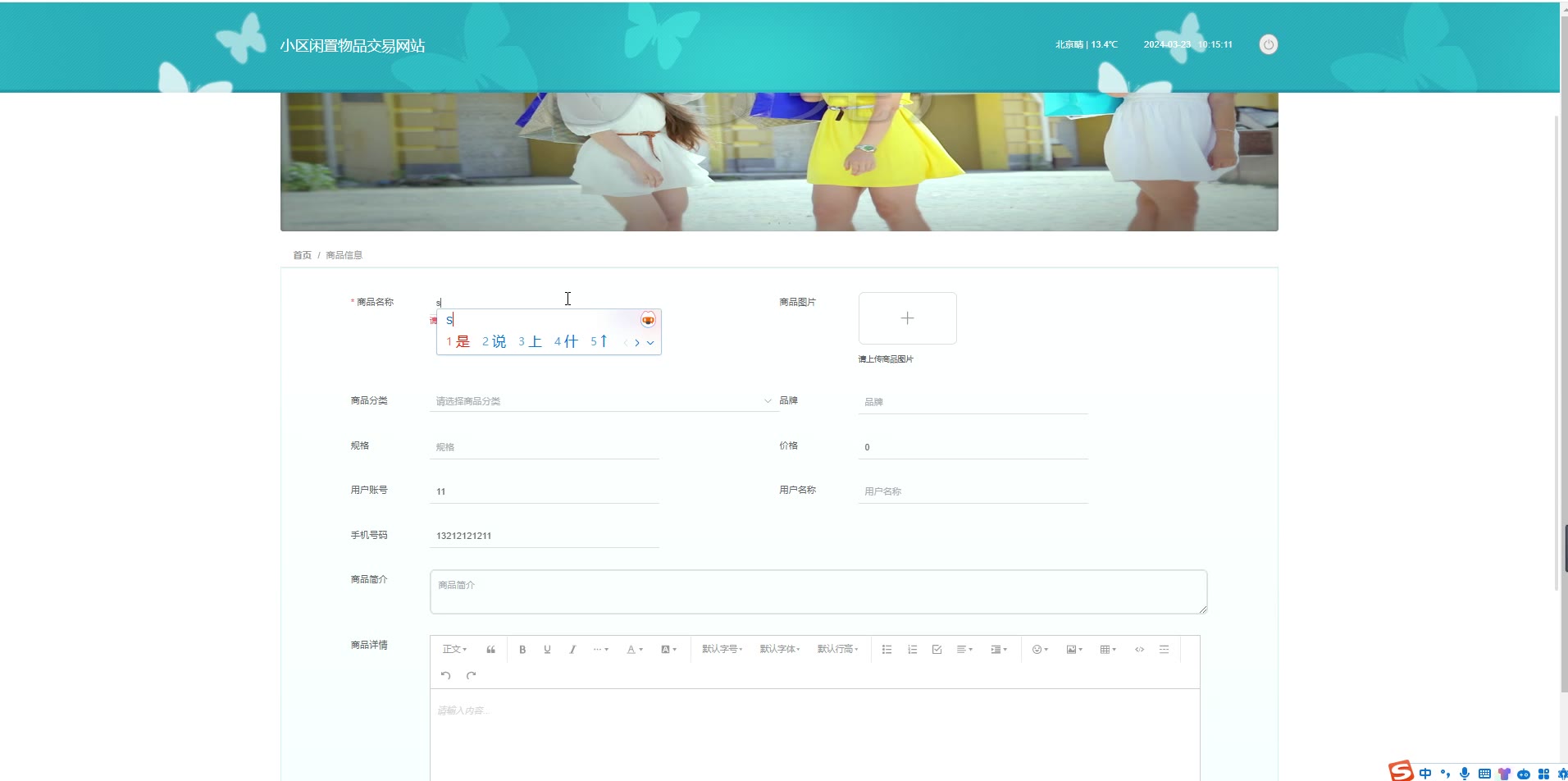Click the 品牌 brand input field

[x=973, y=402]
